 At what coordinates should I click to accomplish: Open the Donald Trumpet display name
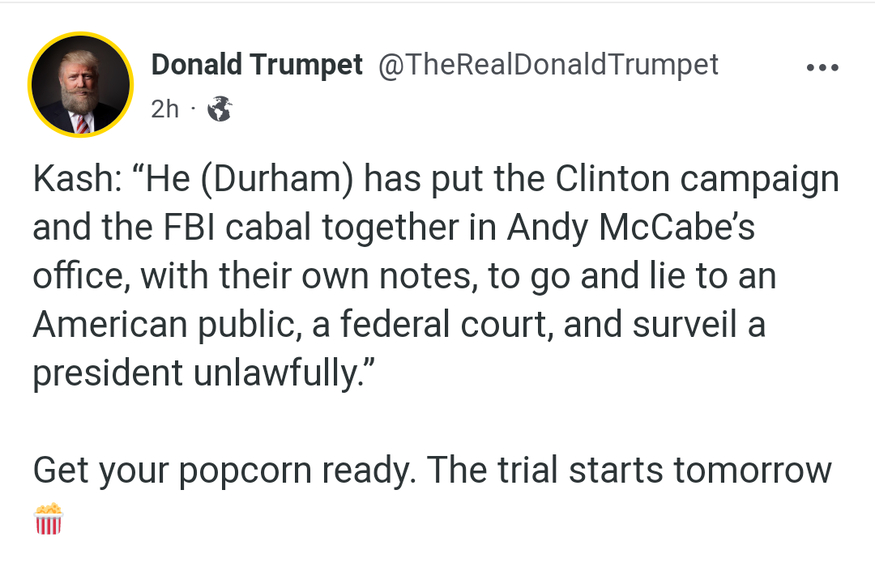pyautogui.click(x=256, y=65)
